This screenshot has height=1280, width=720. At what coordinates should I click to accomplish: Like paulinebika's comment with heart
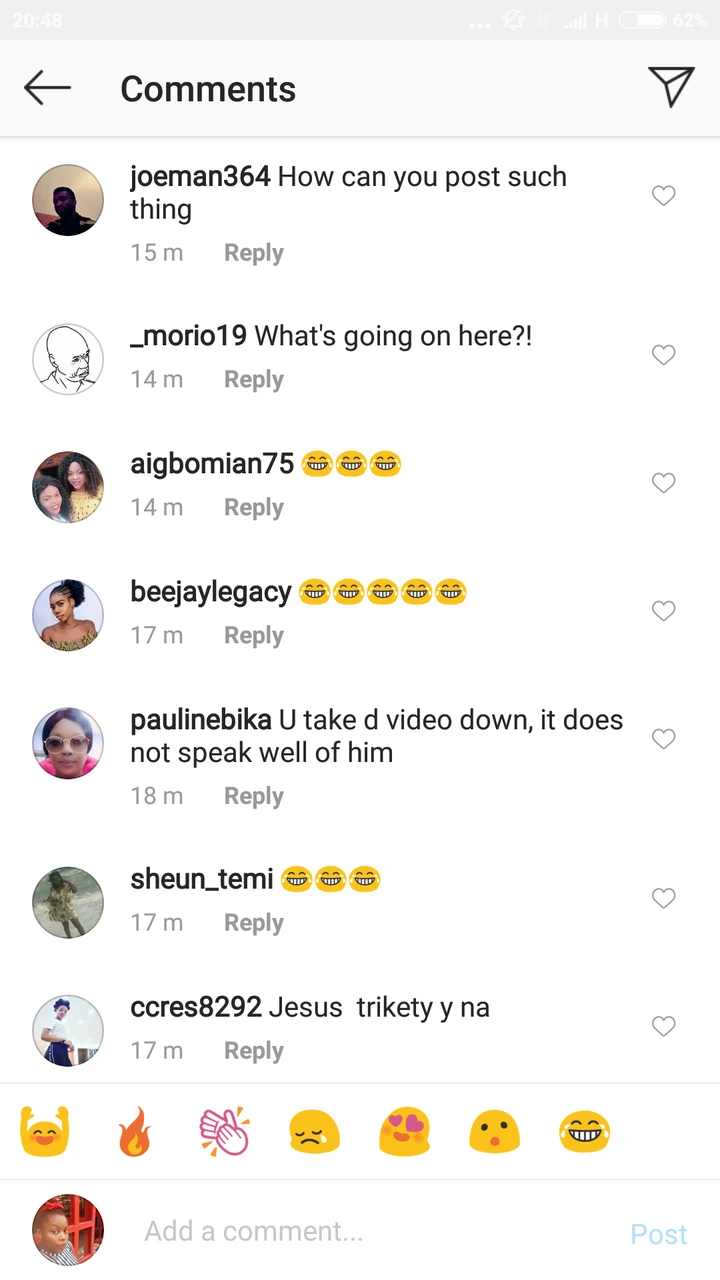point(663,739)
